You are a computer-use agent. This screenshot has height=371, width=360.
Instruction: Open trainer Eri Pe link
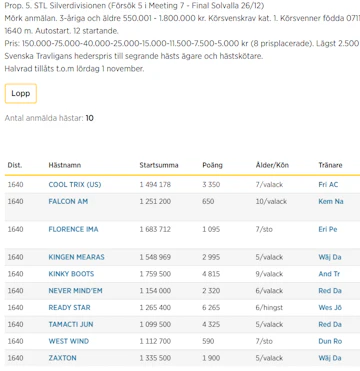pos(328,229)
